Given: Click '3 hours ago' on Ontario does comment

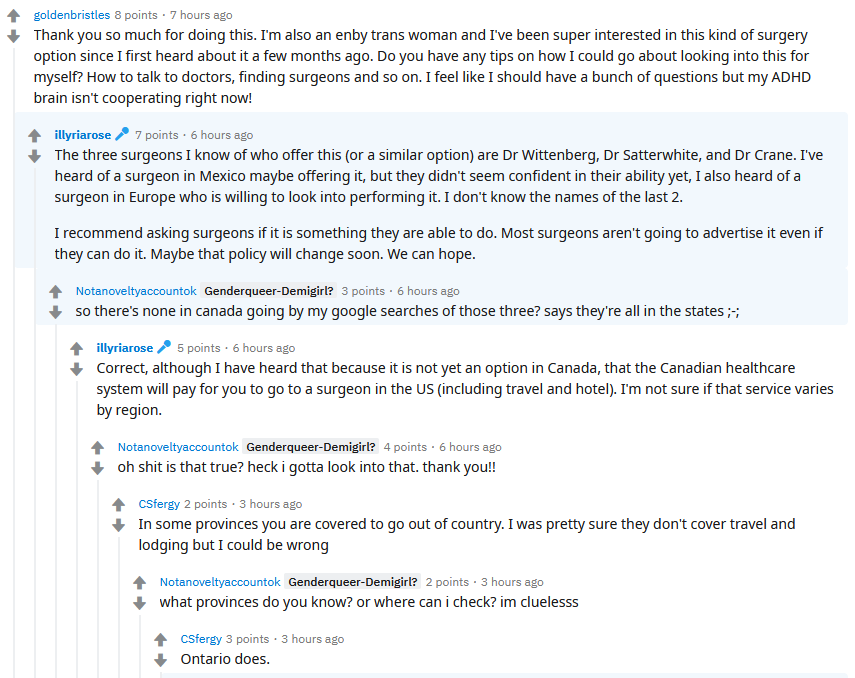Looking at the screenshot, I should click(x=312, y=639).
